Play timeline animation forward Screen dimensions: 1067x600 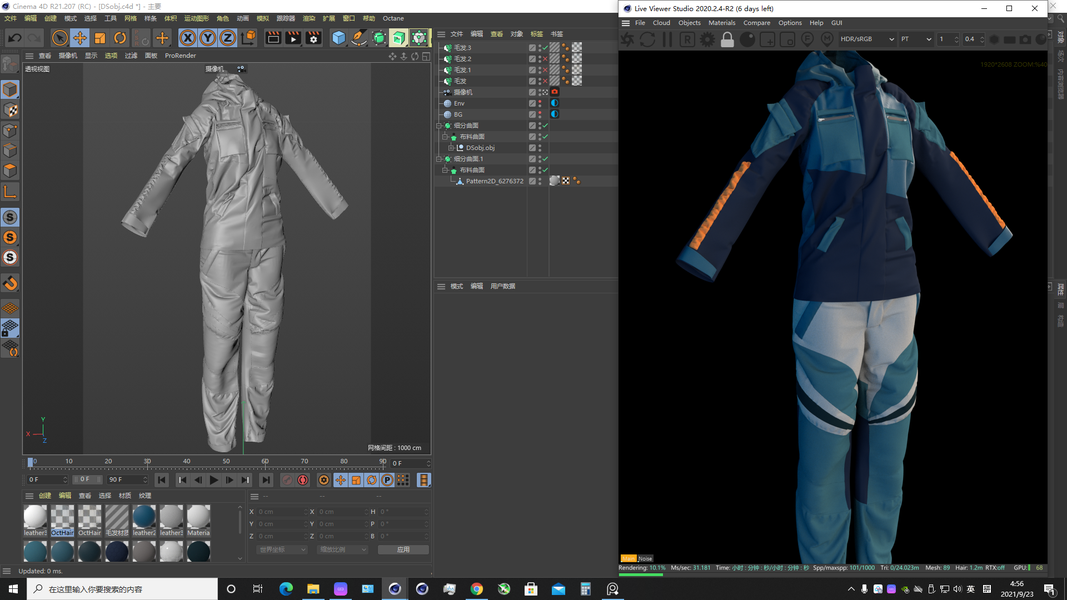[214, 480]
